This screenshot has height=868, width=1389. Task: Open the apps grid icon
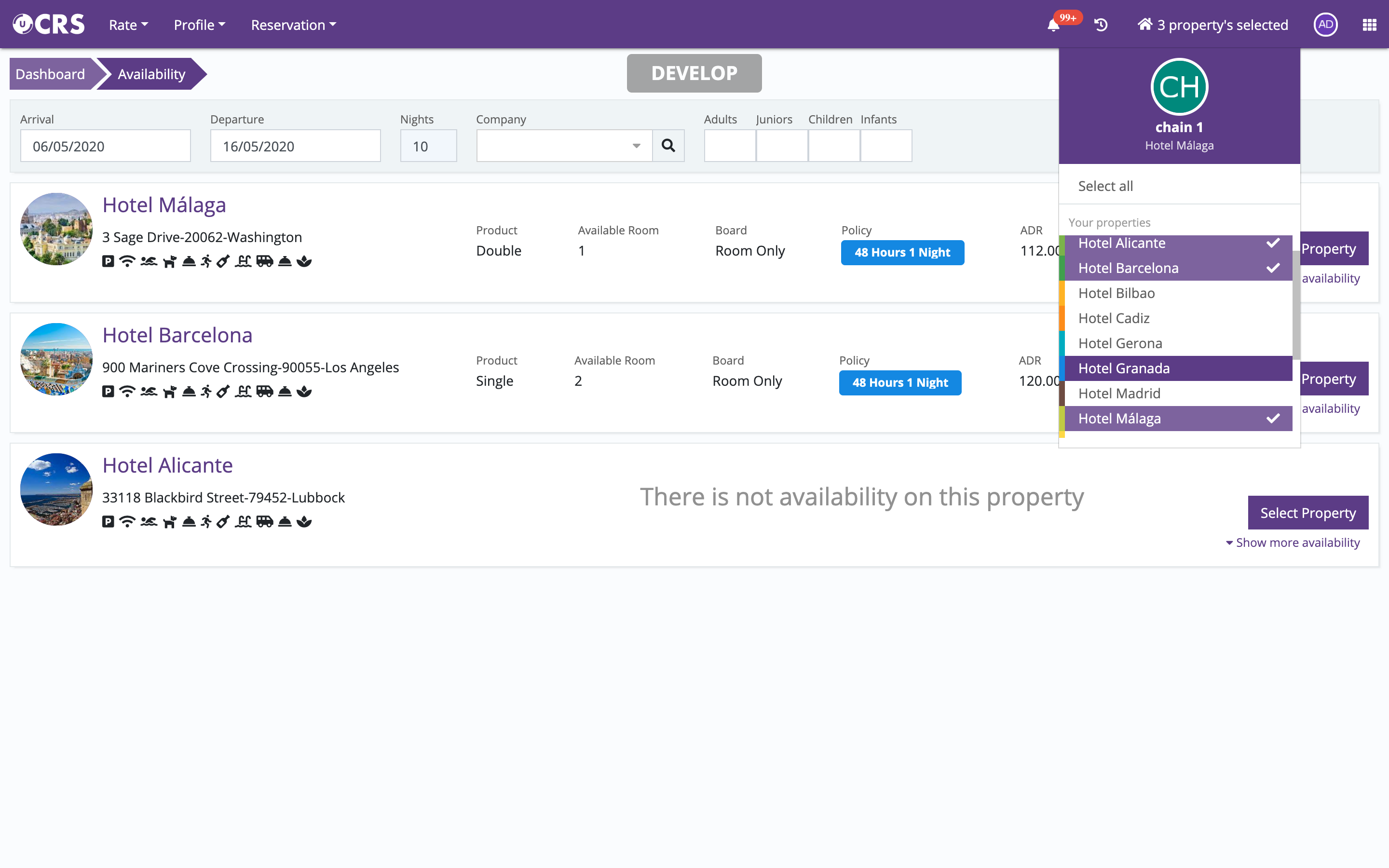click(x=1369, y=25)
